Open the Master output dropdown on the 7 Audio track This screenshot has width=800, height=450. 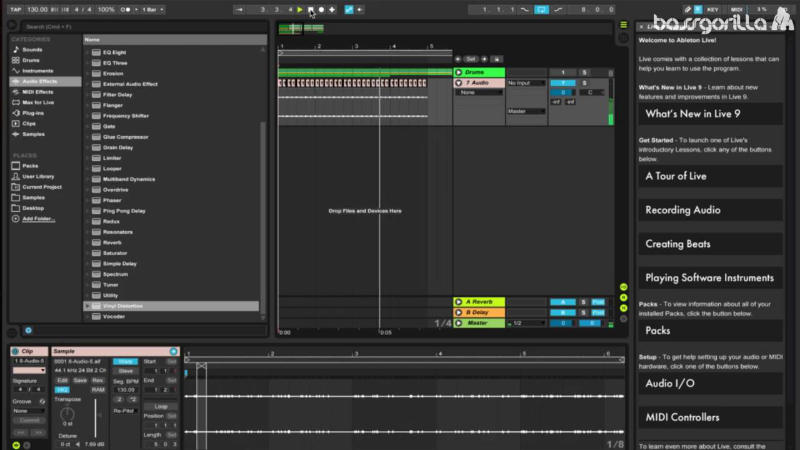point(526,111)
